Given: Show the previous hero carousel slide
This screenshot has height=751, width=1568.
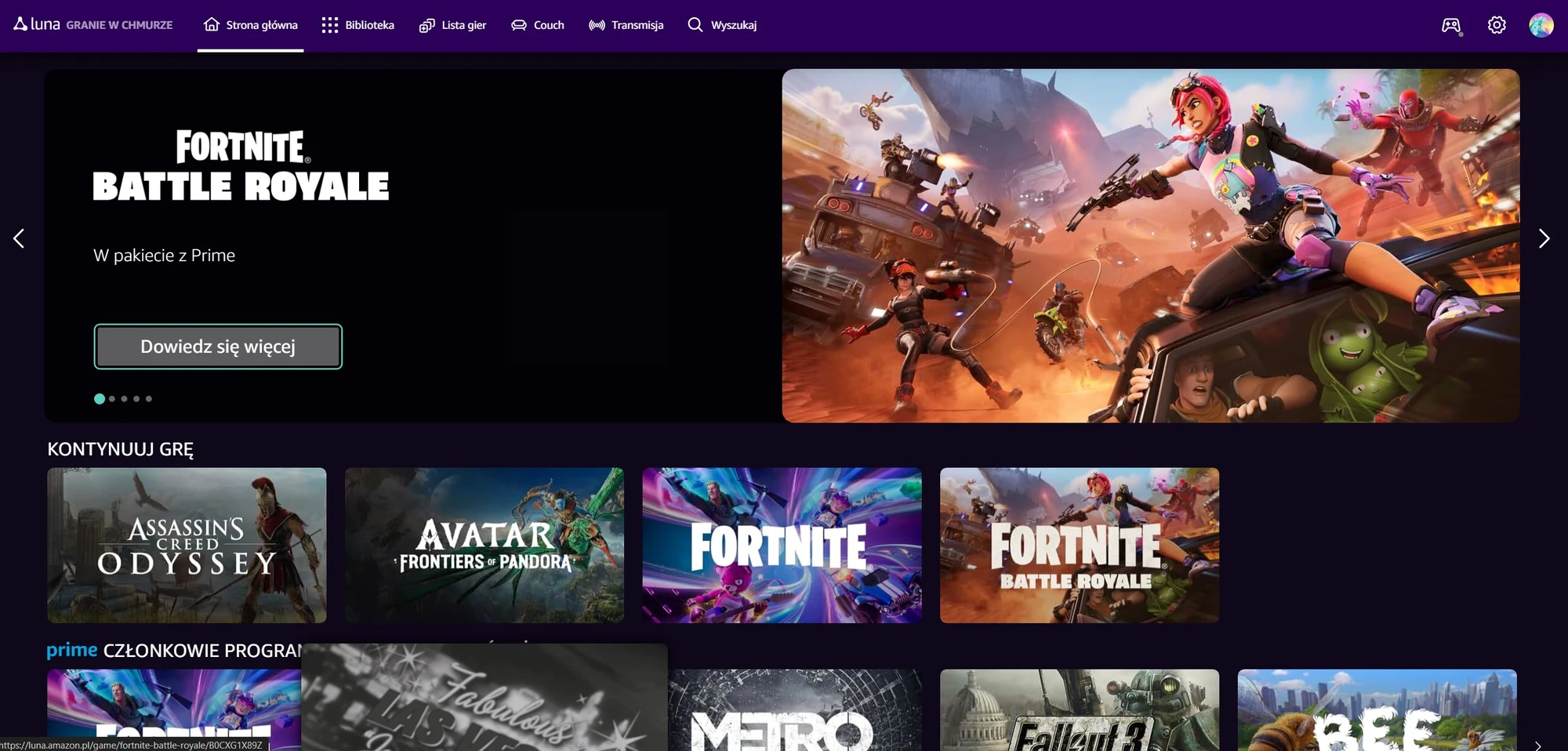Looking at the screenshot, I should tap(19, 238).
